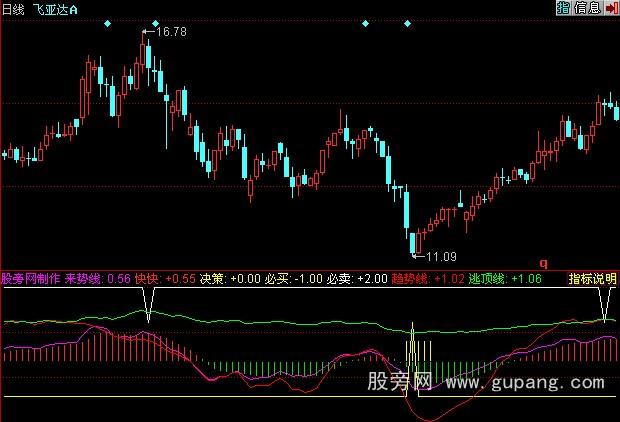Open the 信息 info button
The height and width of the screenshot is (422, 620).
tap(584, 8)
